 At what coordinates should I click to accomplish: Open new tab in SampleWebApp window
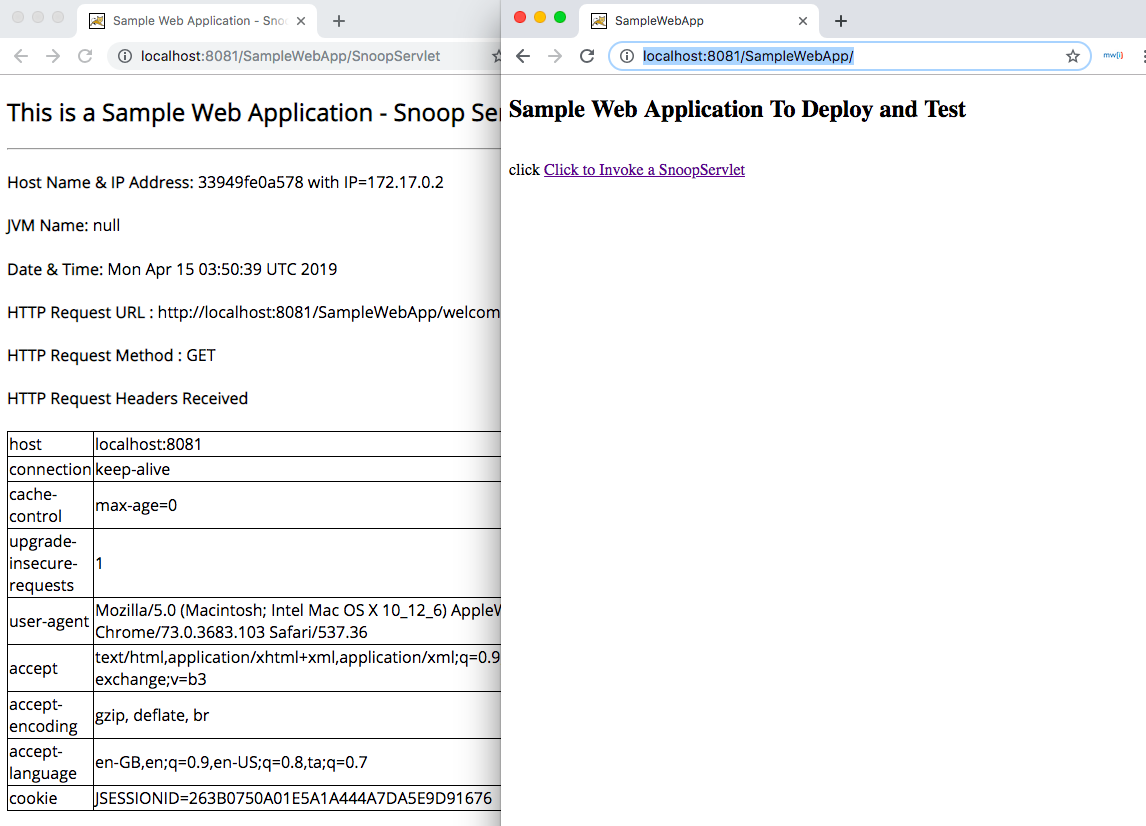[840, 21]
